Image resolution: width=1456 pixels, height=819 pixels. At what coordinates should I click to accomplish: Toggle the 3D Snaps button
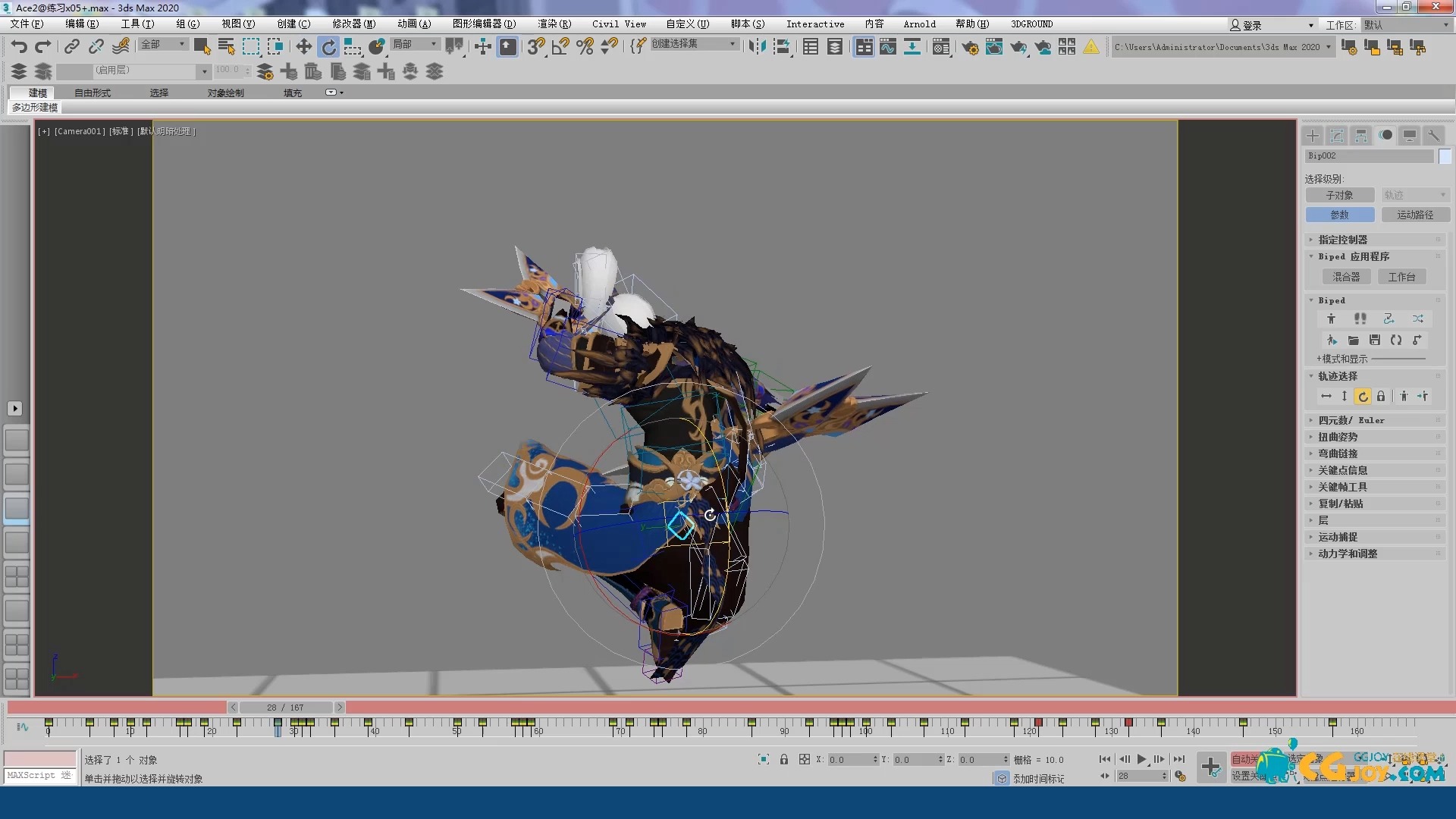pos(536,47)
